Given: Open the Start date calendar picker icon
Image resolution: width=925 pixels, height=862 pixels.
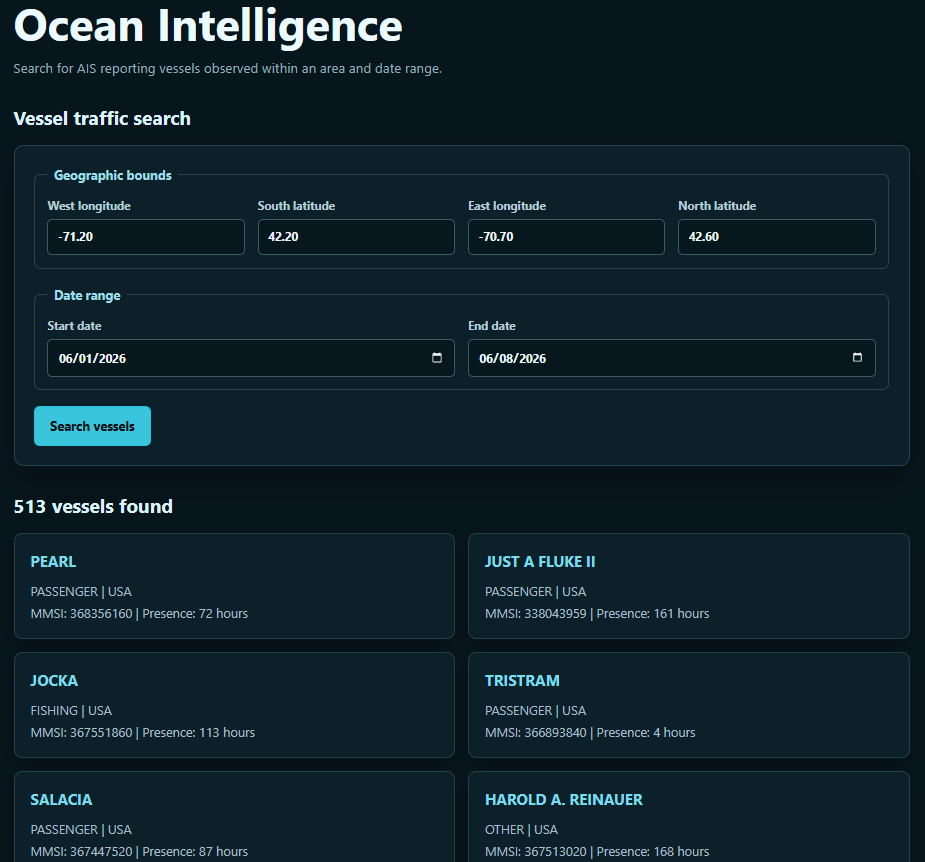Looking at the screenshot, I should pyautogui.click(x=437, y=358).
